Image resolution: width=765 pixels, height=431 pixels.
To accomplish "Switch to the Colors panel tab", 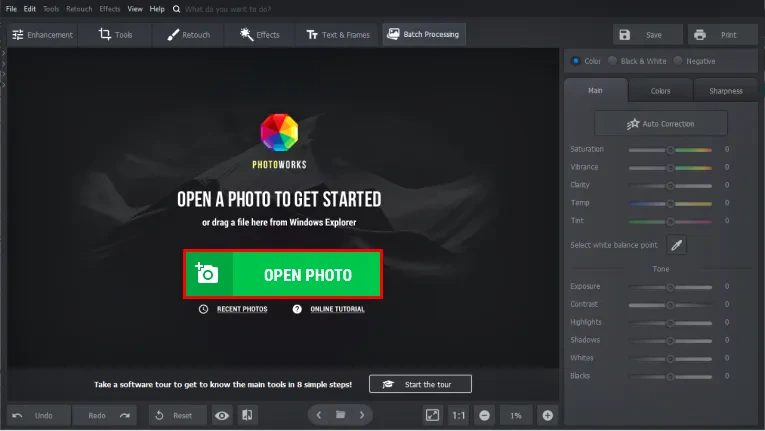I will tap(660, 91).
